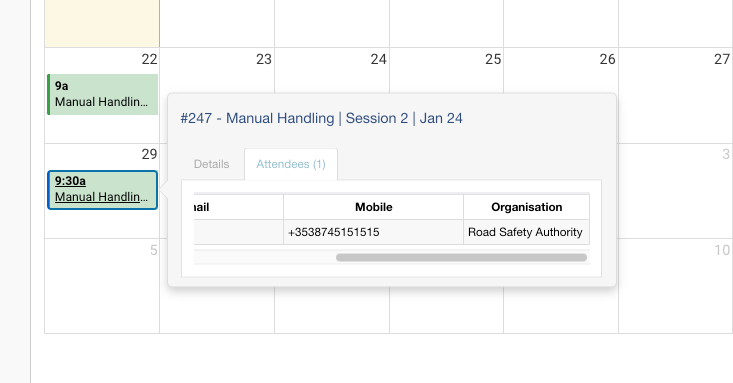Switch to the Details tab
733x383 pixels.
[x=211, y=164]
